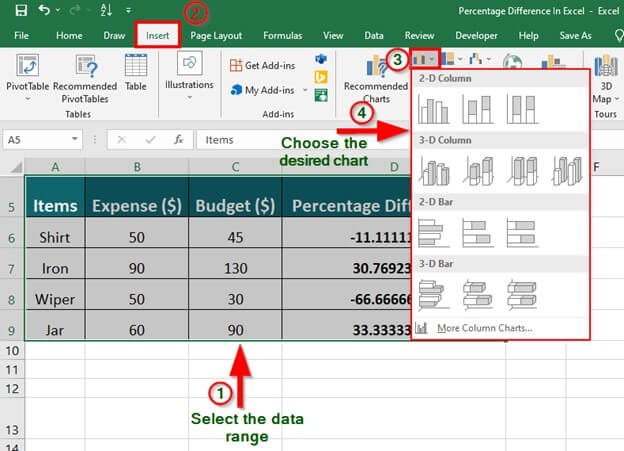The image size is (624, 451).
Task: Click the Bing Maps add-in icon
Action: tap(321, 77)
